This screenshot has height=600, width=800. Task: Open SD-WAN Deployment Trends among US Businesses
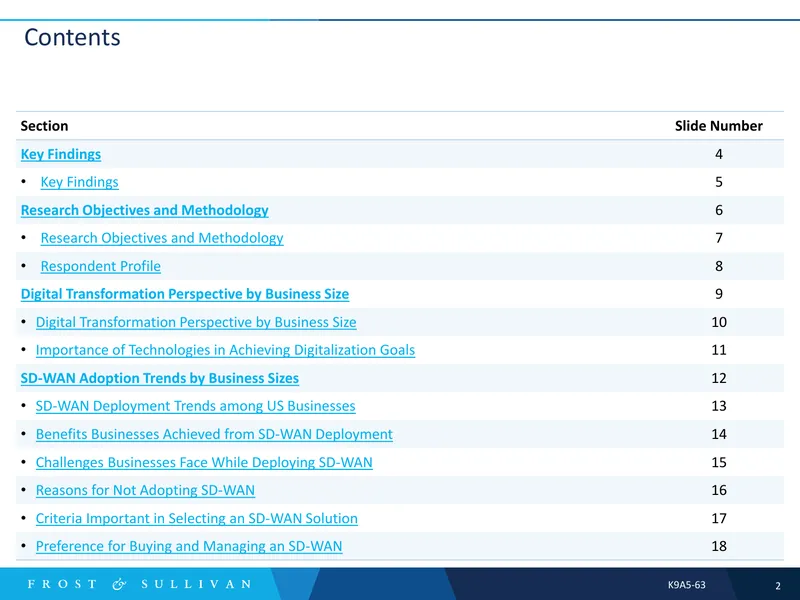click(x=195, y=406)
